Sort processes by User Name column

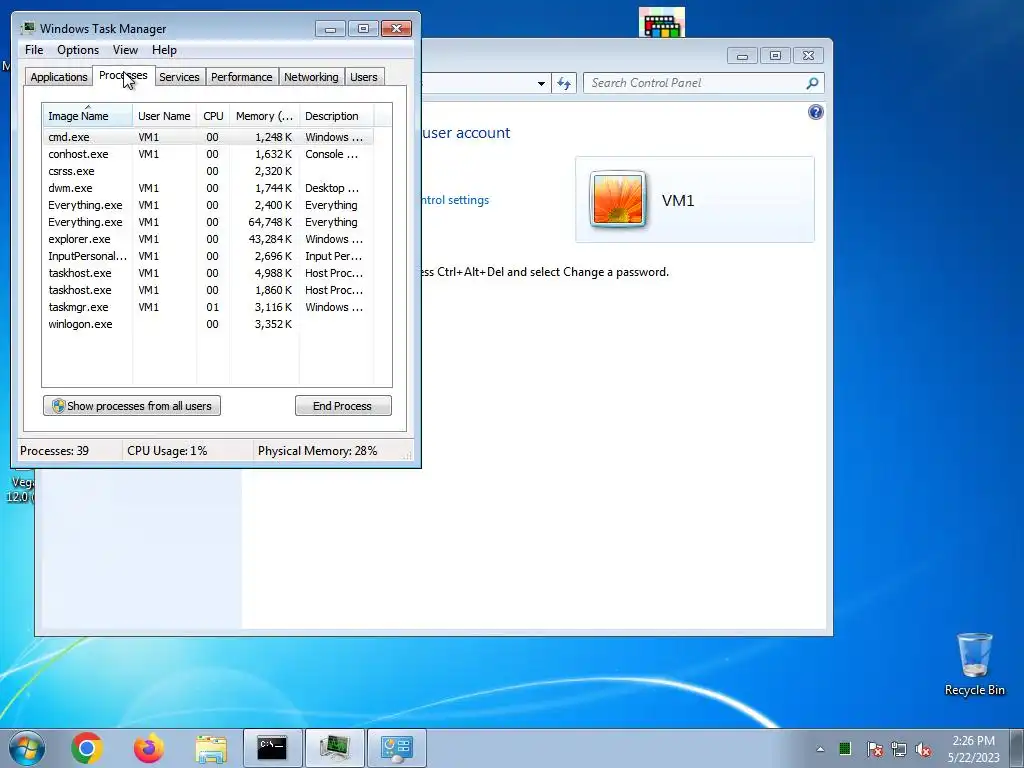click(x=165, y=116)
